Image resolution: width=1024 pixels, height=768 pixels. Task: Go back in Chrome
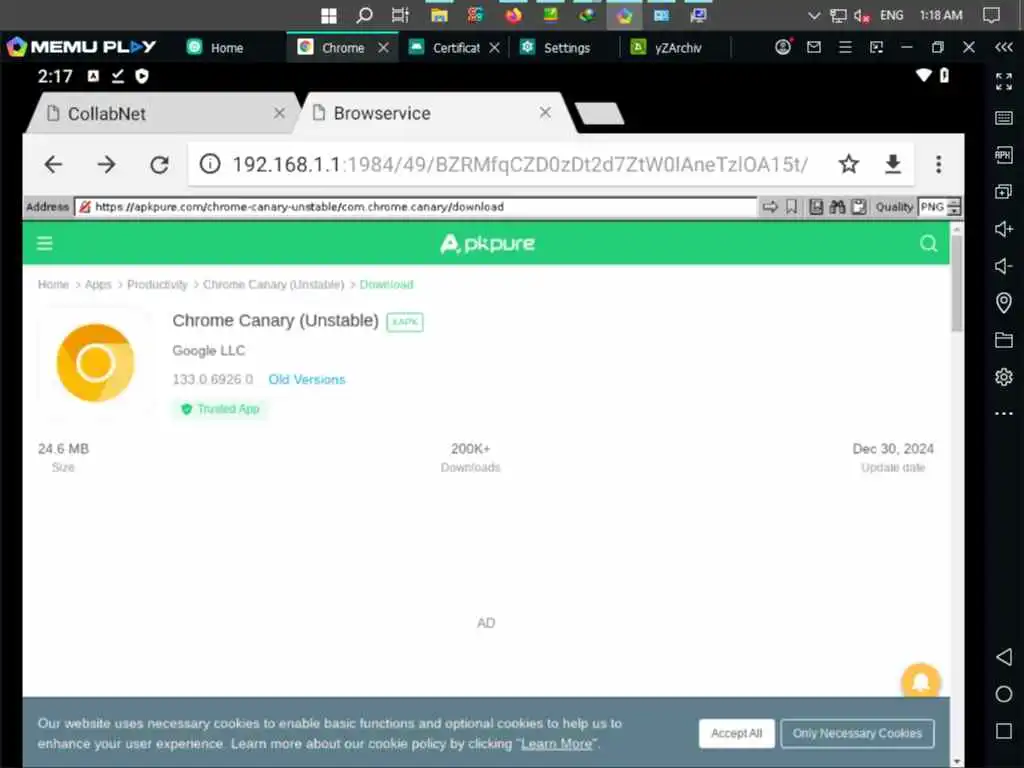54,164
